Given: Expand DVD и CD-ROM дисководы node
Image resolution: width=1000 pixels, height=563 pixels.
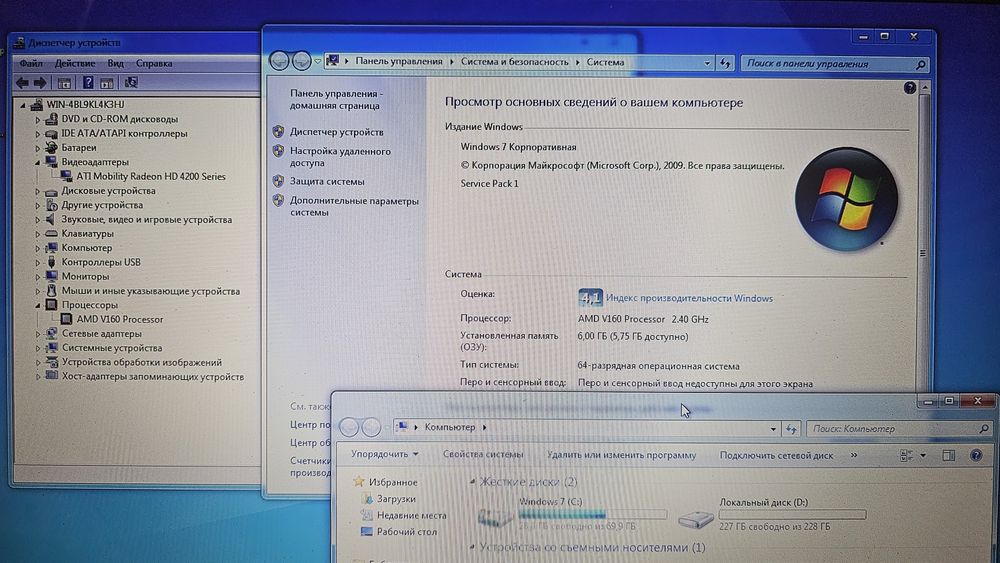Looking at the screenshot, I should 38,119.
